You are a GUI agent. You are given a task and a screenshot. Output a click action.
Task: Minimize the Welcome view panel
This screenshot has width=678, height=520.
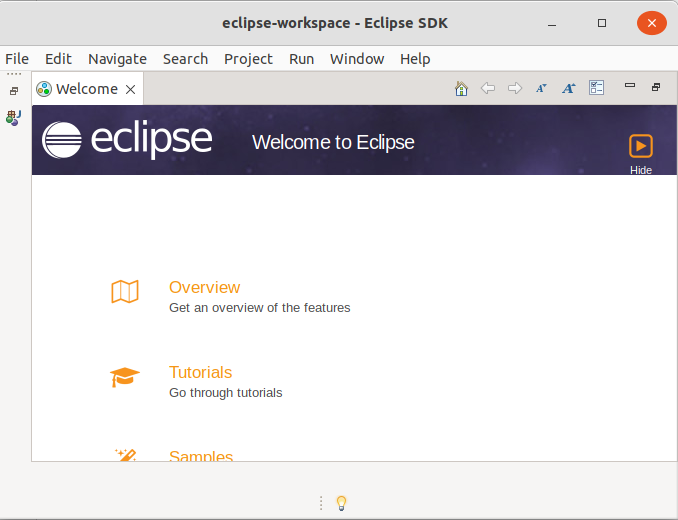630,86
